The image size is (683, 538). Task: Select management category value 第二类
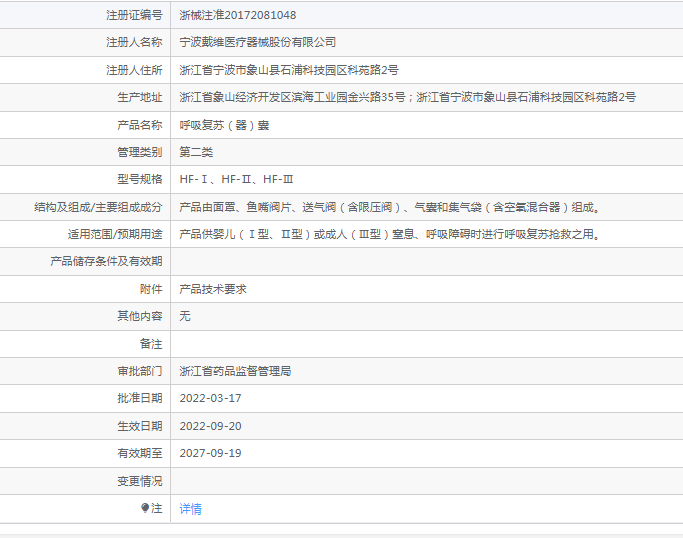click(x=196, y=152)
